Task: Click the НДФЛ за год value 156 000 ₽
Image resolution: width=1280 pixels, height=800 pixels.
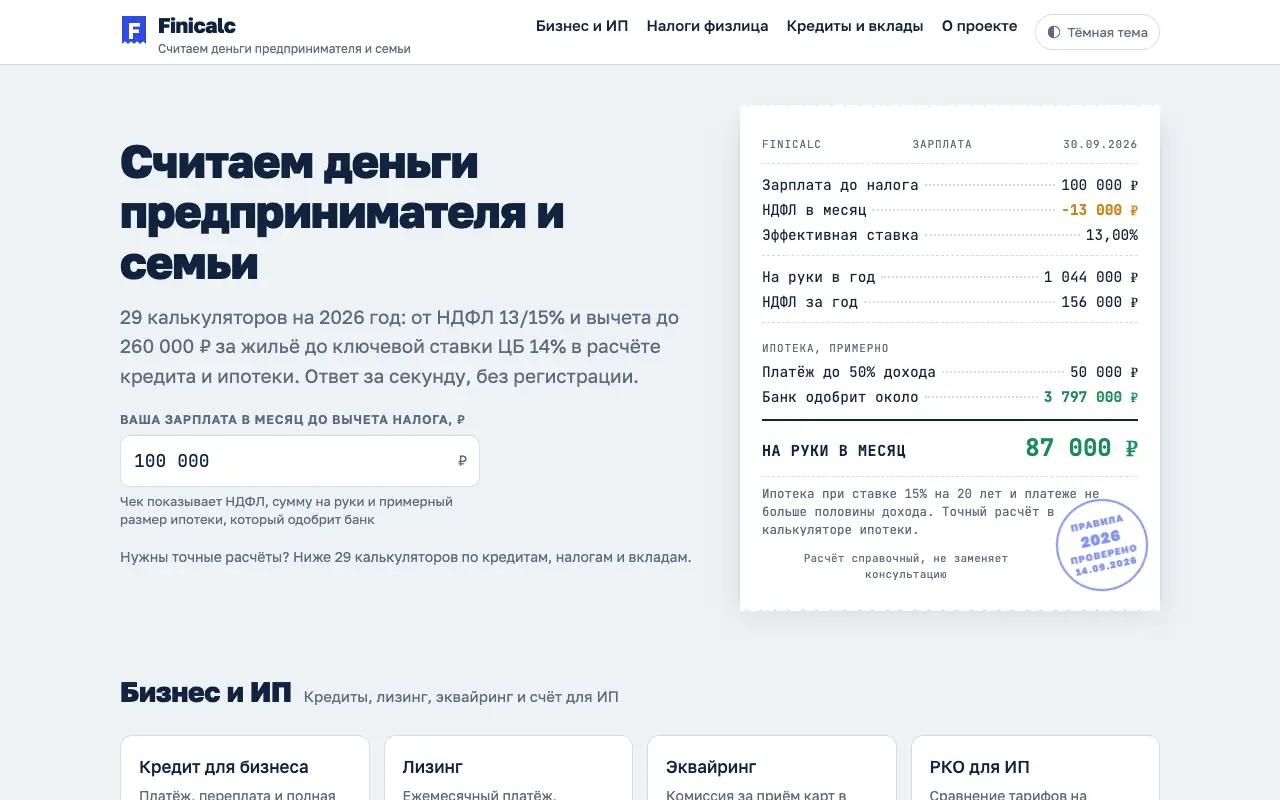Action: (1100, 302)
